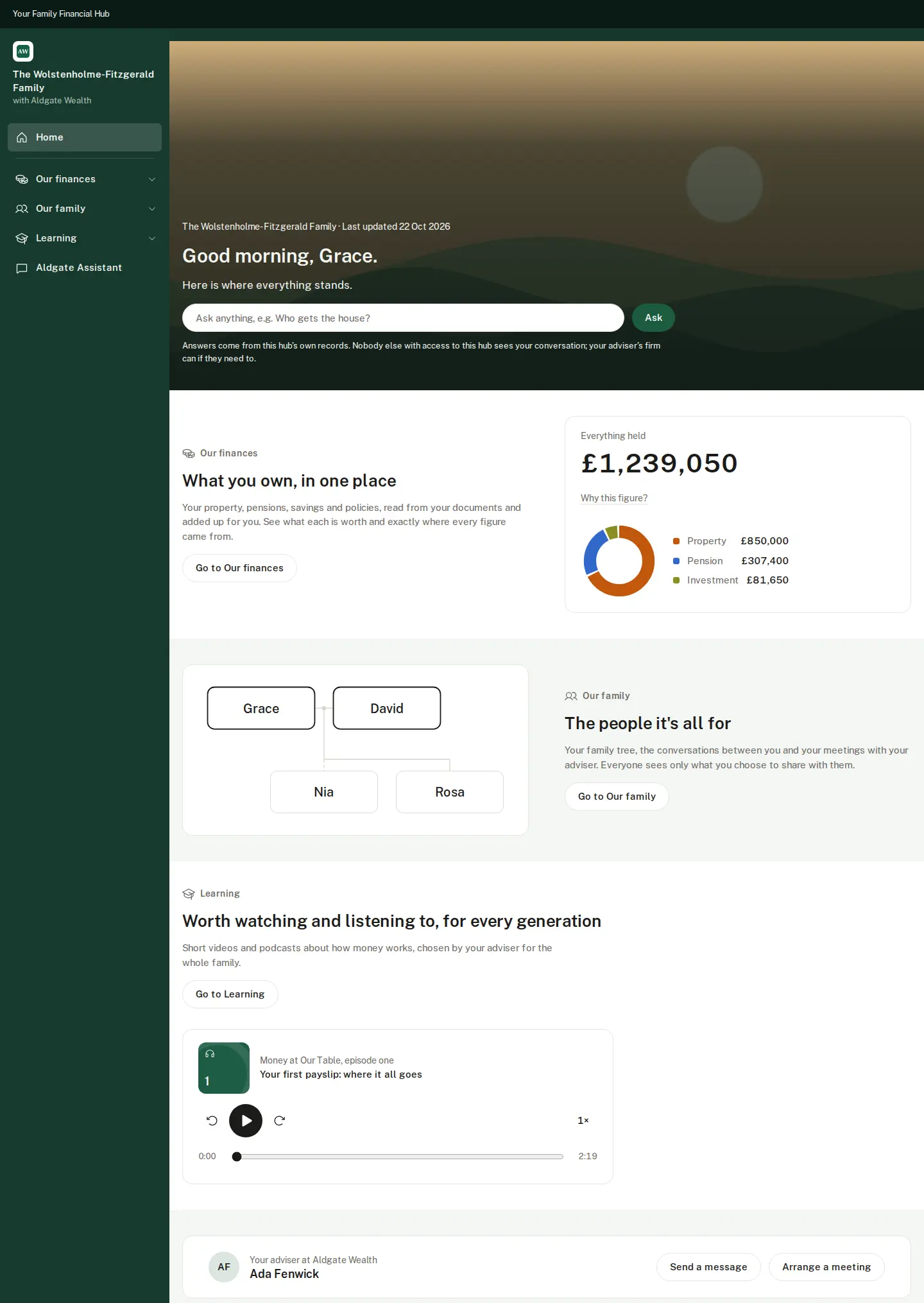Click the Ask anything input field
This screenshot has width=924, height=1303.
pos(403,318)
